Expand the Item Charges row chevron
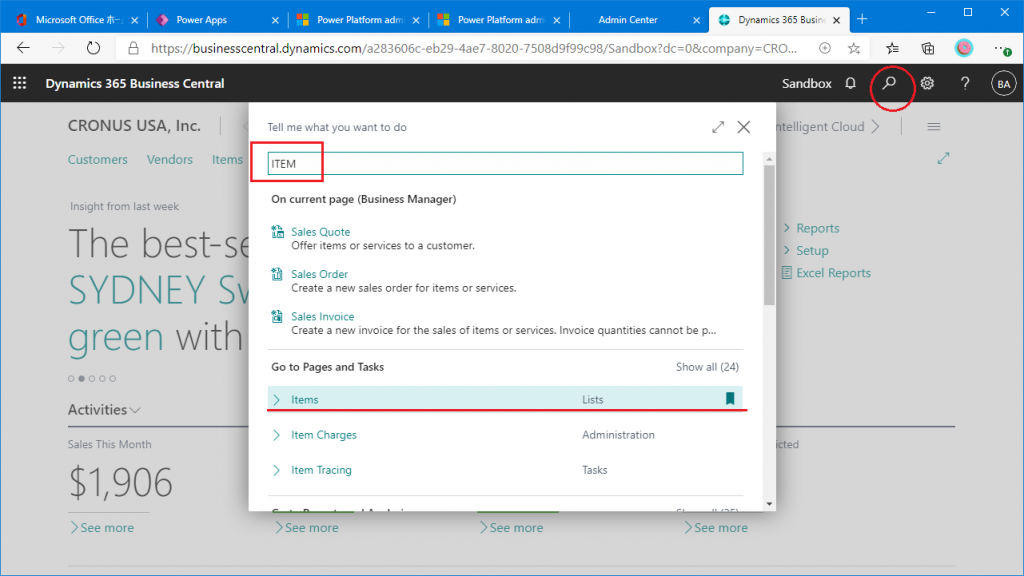Screen dimensions: 1024x576 point(276,435)
